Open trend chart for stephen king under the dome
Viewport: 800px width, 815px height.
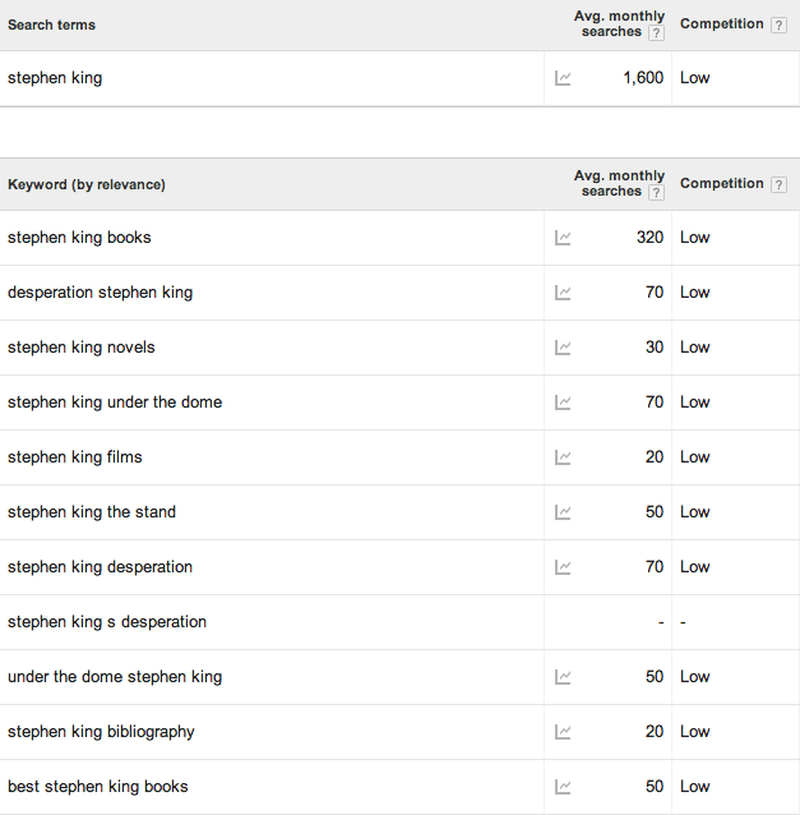tap(562, 402)
